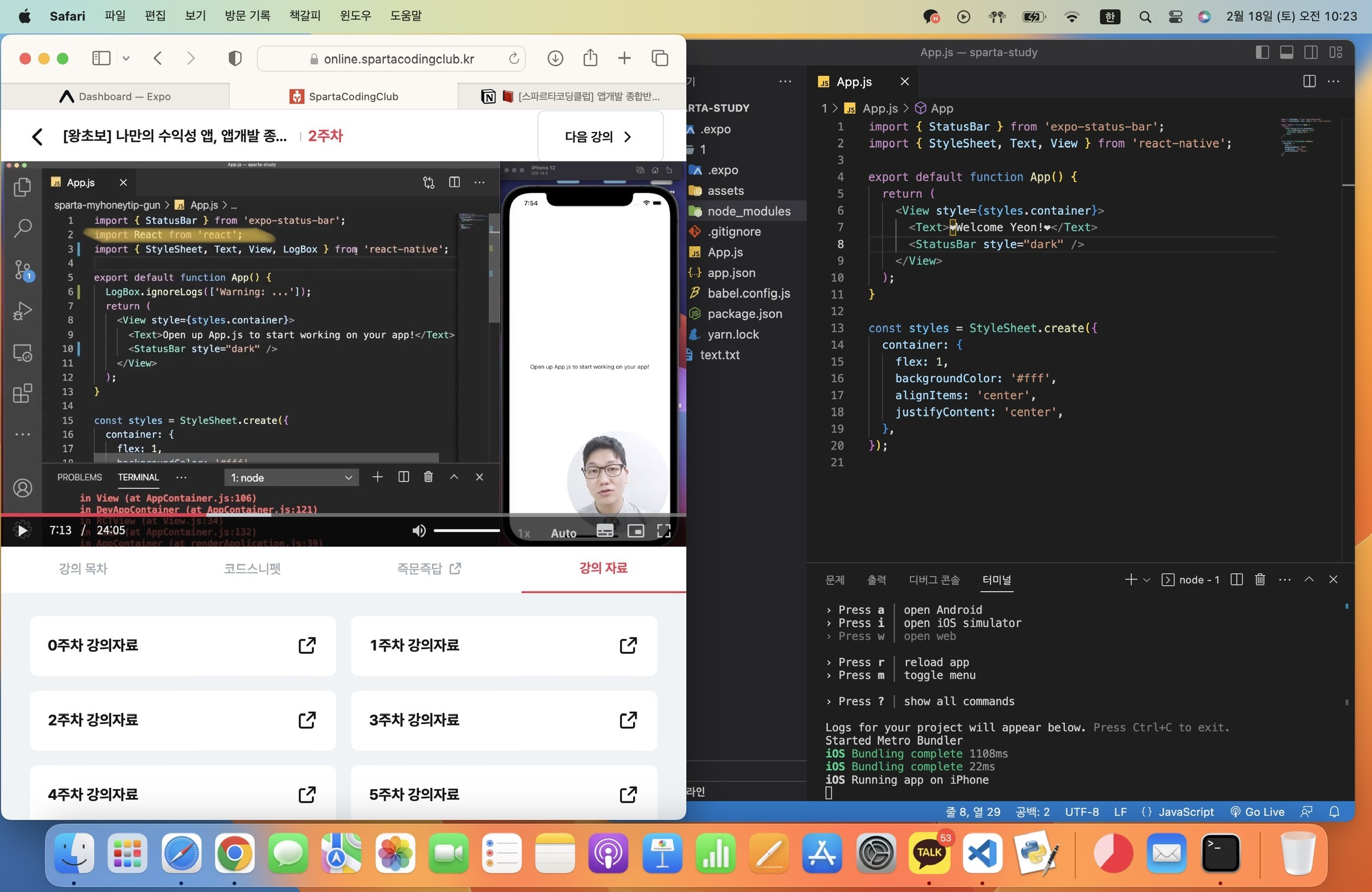The height and width of the screenshot is (892, 1372).
Task: Close the VS Code terminal panel
Action: [1334, 580]
